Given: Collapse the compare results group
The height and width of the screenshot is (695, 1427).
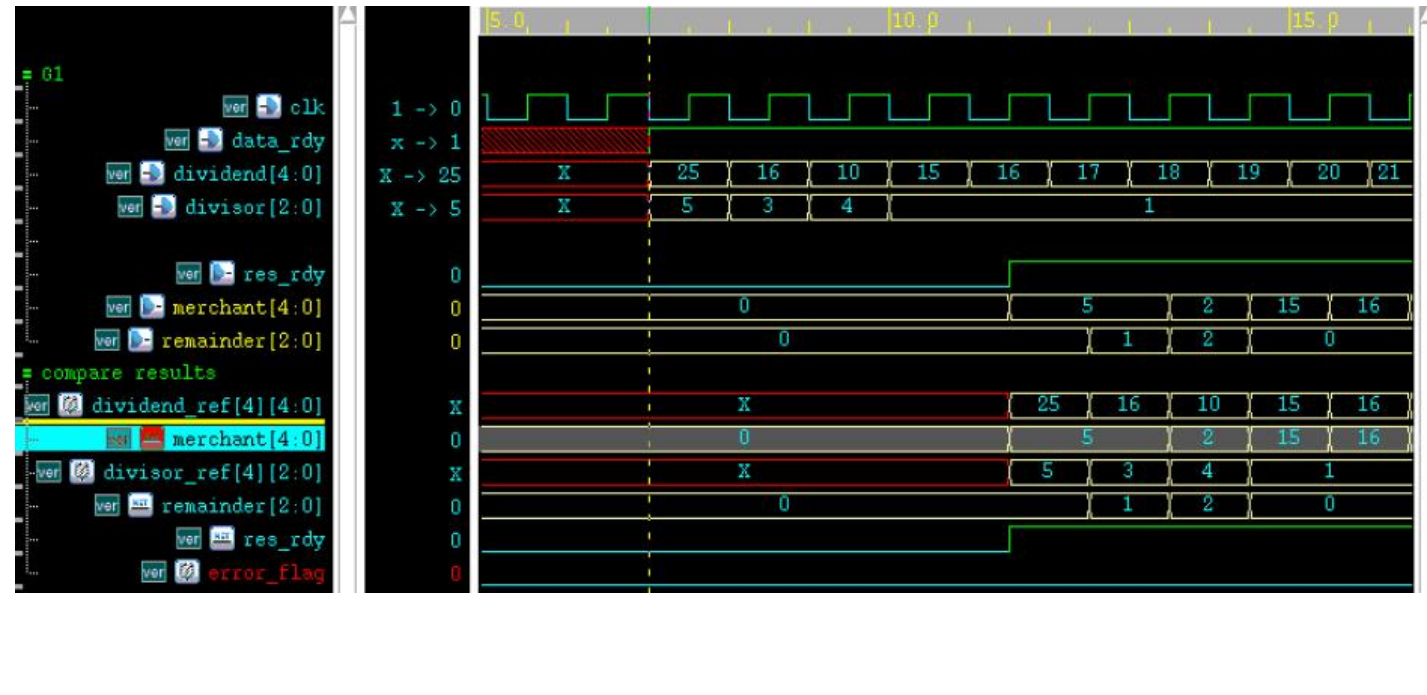Looking at the screenshot, I should 27,373.
